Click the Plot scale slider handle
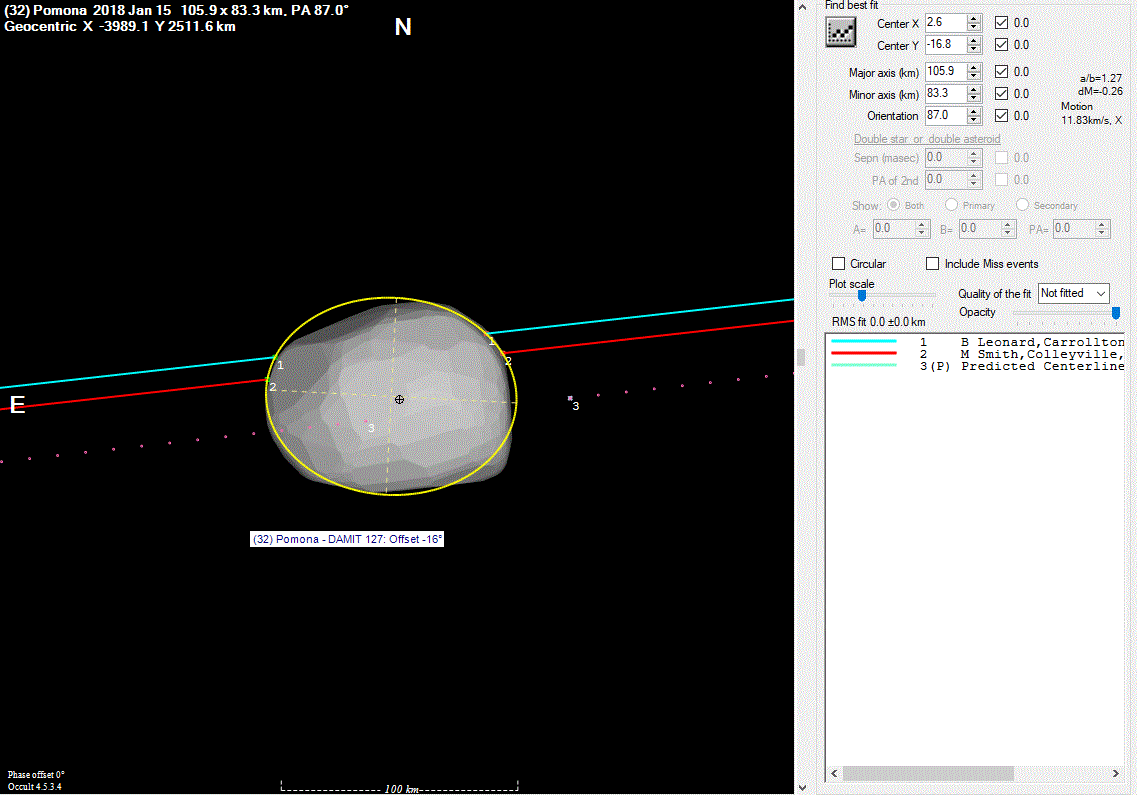 coord(861,295)
